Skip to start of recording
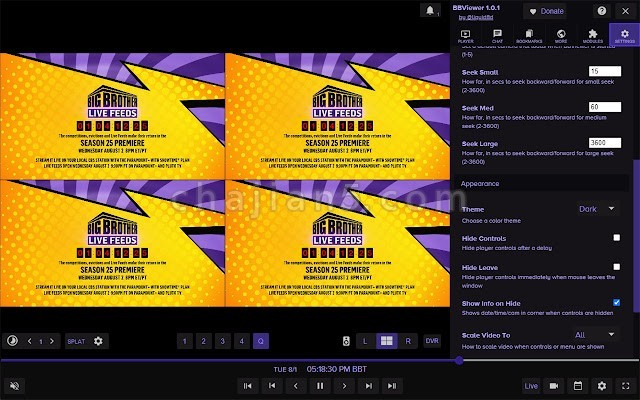640x400 pixels. (x=247, y=386)
